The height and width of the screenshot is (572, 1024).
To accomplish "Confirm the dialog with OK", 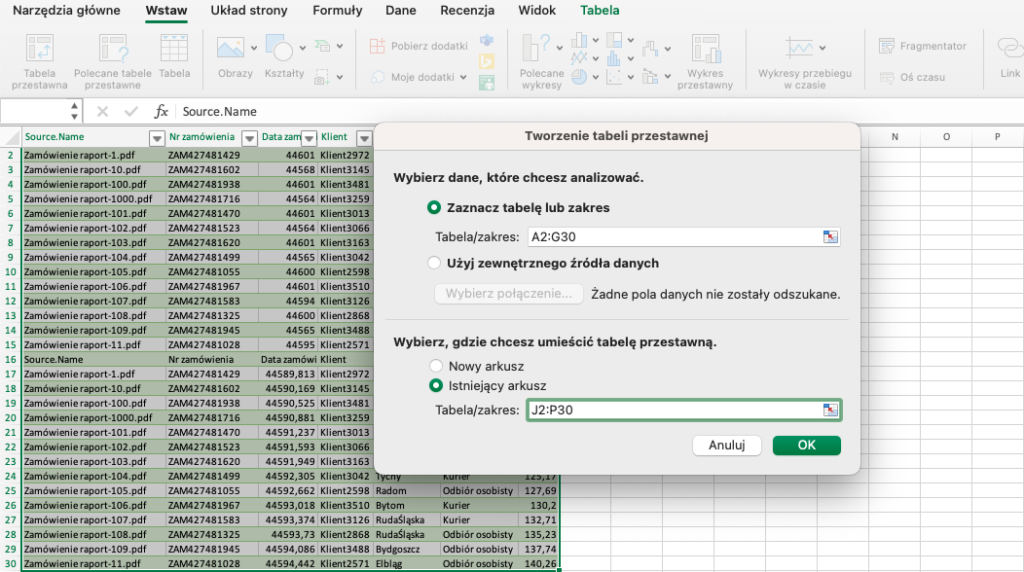I will coord(806,445).
